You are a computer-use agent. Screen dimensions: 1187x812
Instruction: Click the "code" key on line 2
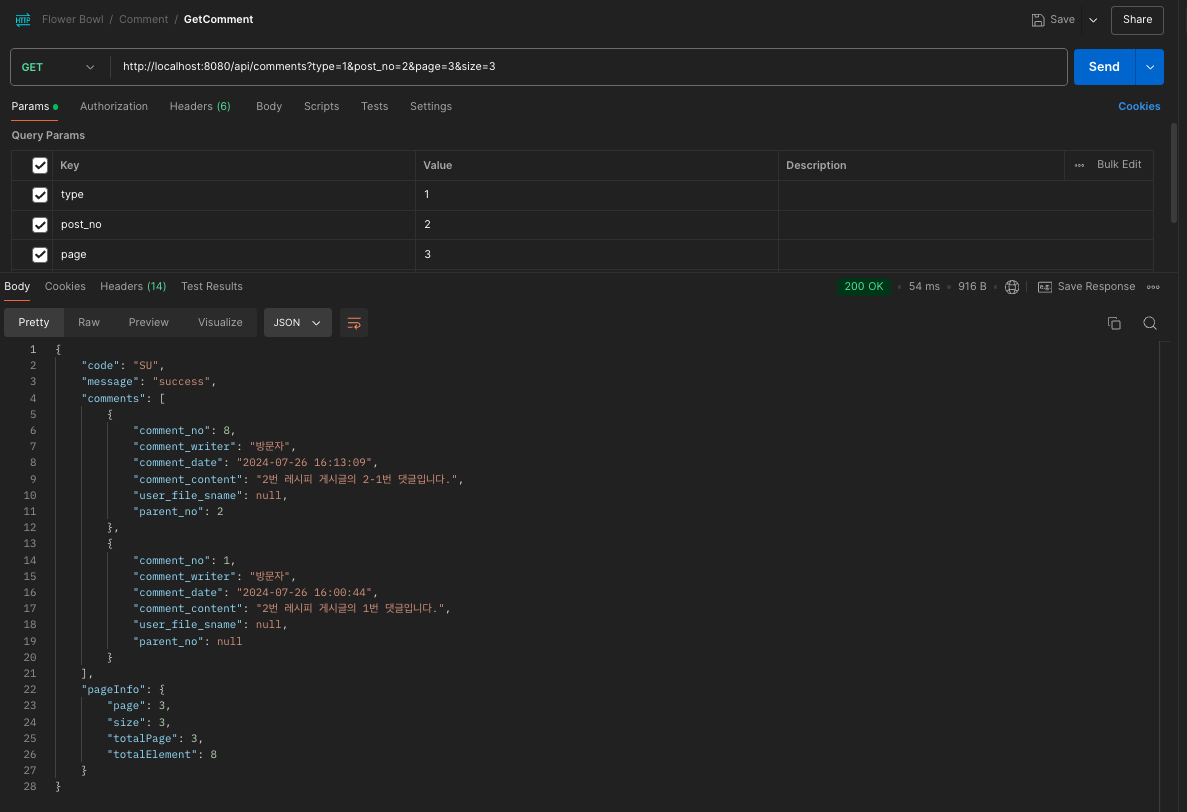click(100, 366)
